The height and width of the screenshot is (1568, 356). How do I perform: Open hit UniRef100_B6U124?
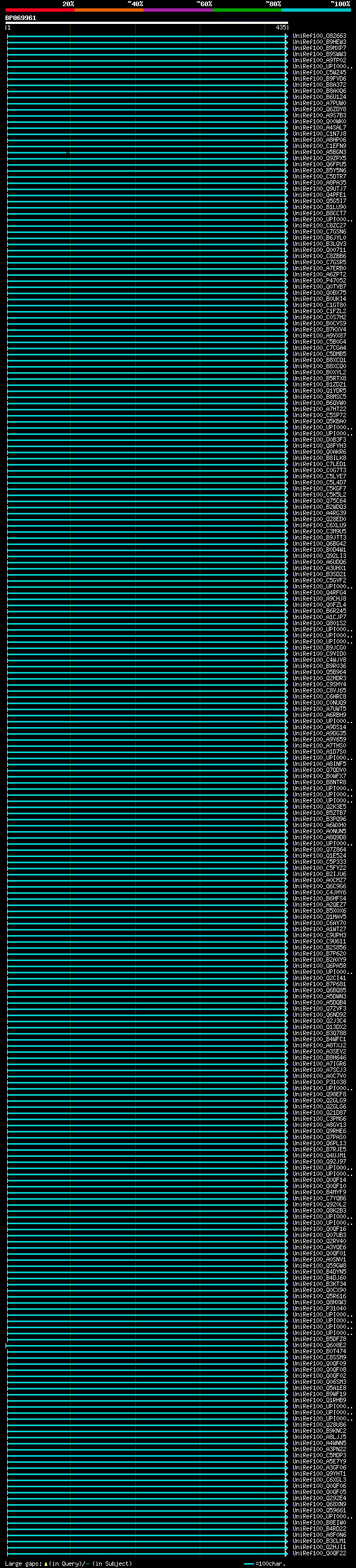pyautogui.click(x=319, y=97)
